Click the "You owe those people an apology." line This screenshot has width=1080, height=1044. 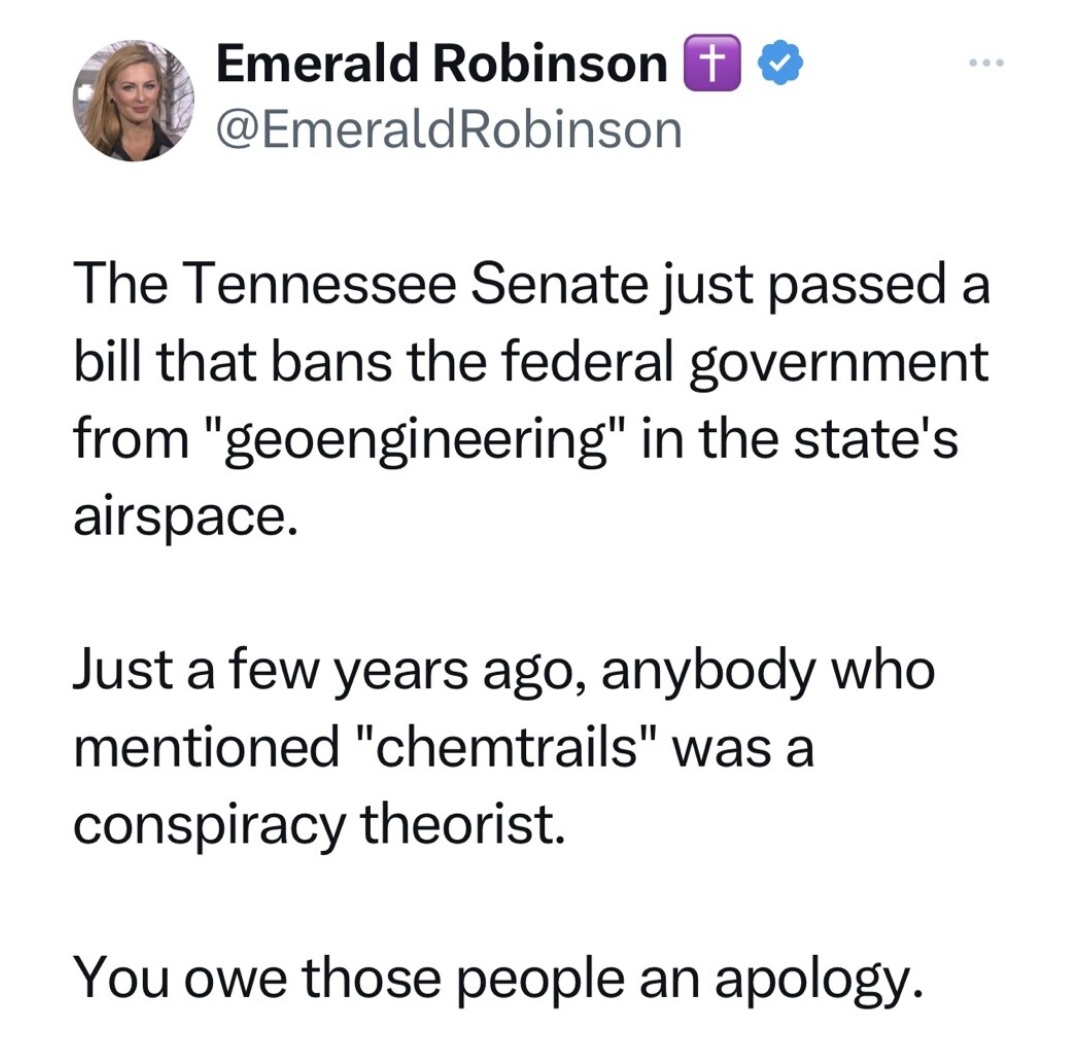(497, 979)
